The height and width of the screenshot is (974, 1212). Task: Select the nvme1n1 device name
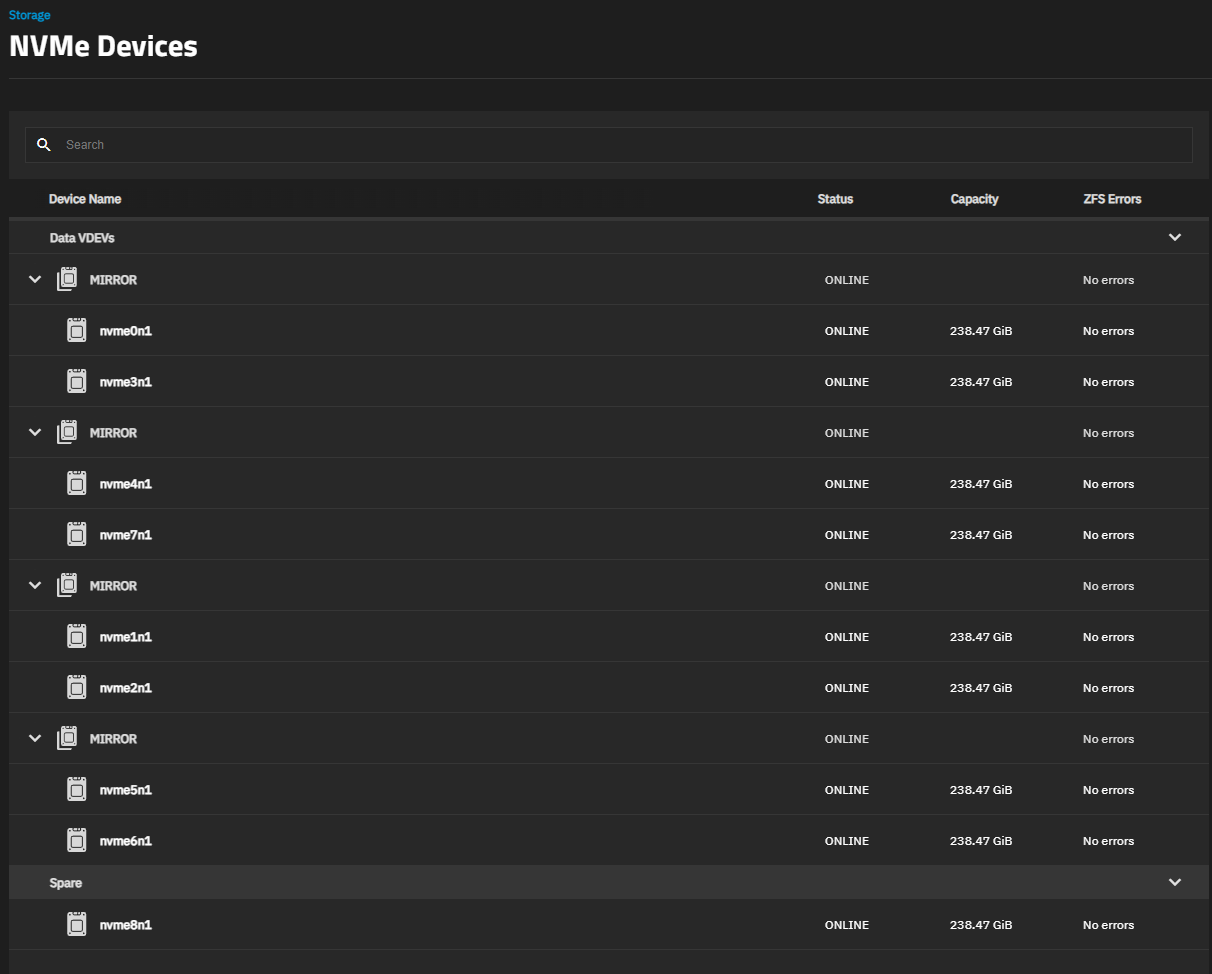[126, 637]
